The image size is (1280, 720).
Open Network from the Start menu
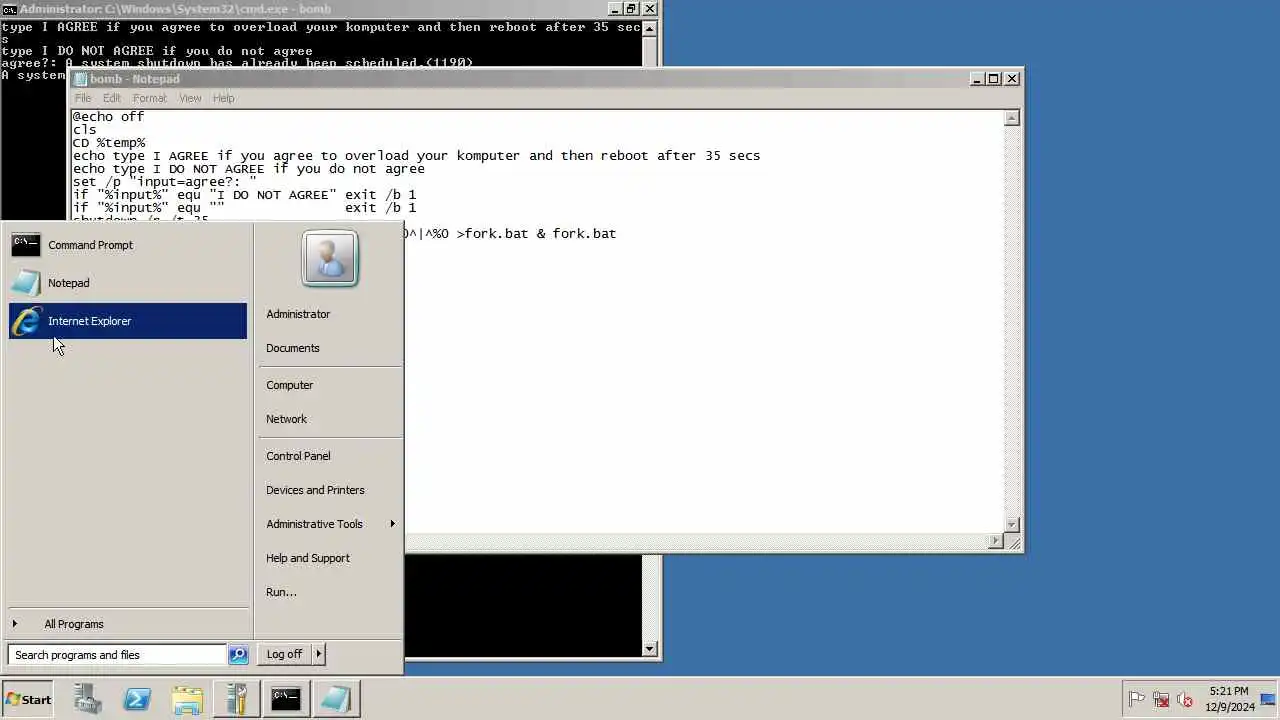(x=287, y=419)
